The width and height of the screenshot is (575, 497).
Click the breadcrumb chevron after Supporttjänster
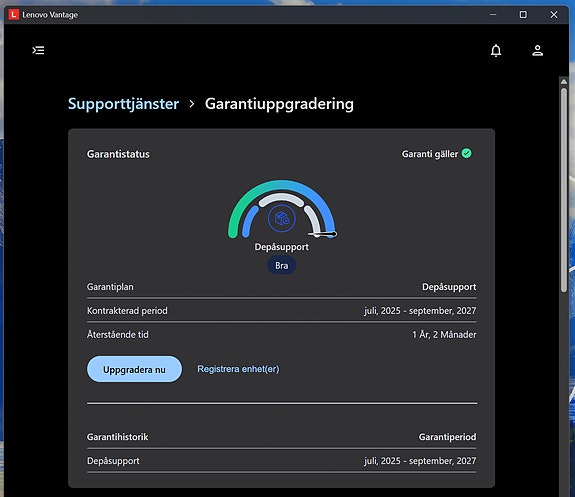point(192,104)
